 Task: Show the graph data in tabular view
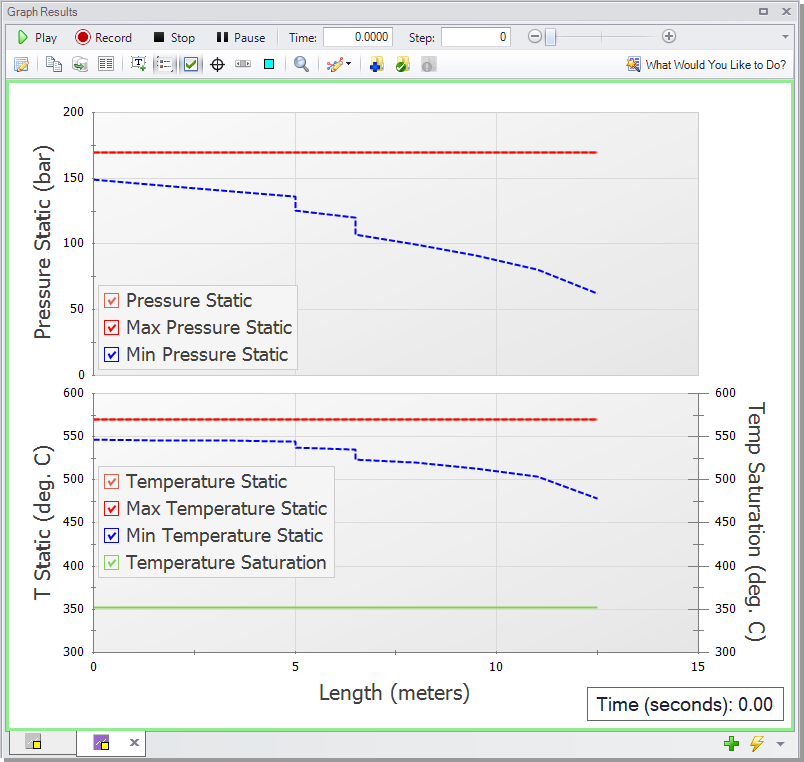pyautogui.click(x=107, y=64)
